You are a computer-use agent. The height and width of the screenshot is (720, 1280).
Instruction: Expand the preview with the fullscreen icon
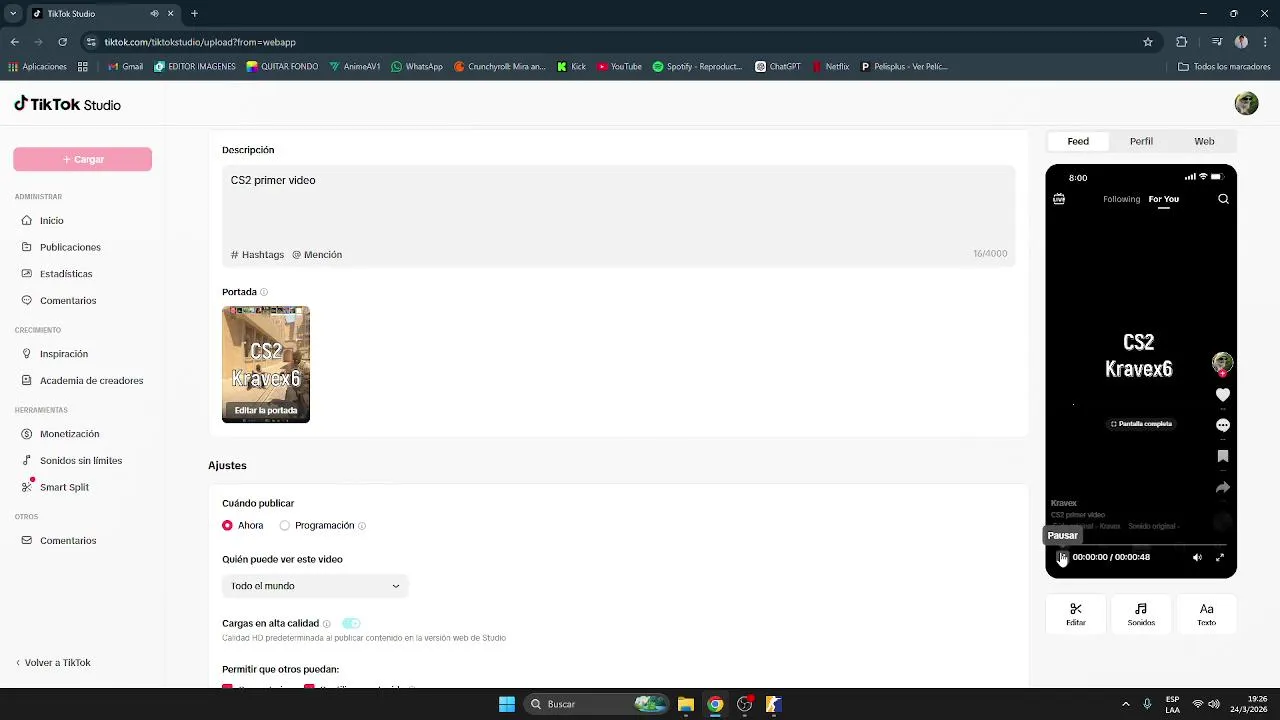1220,557
